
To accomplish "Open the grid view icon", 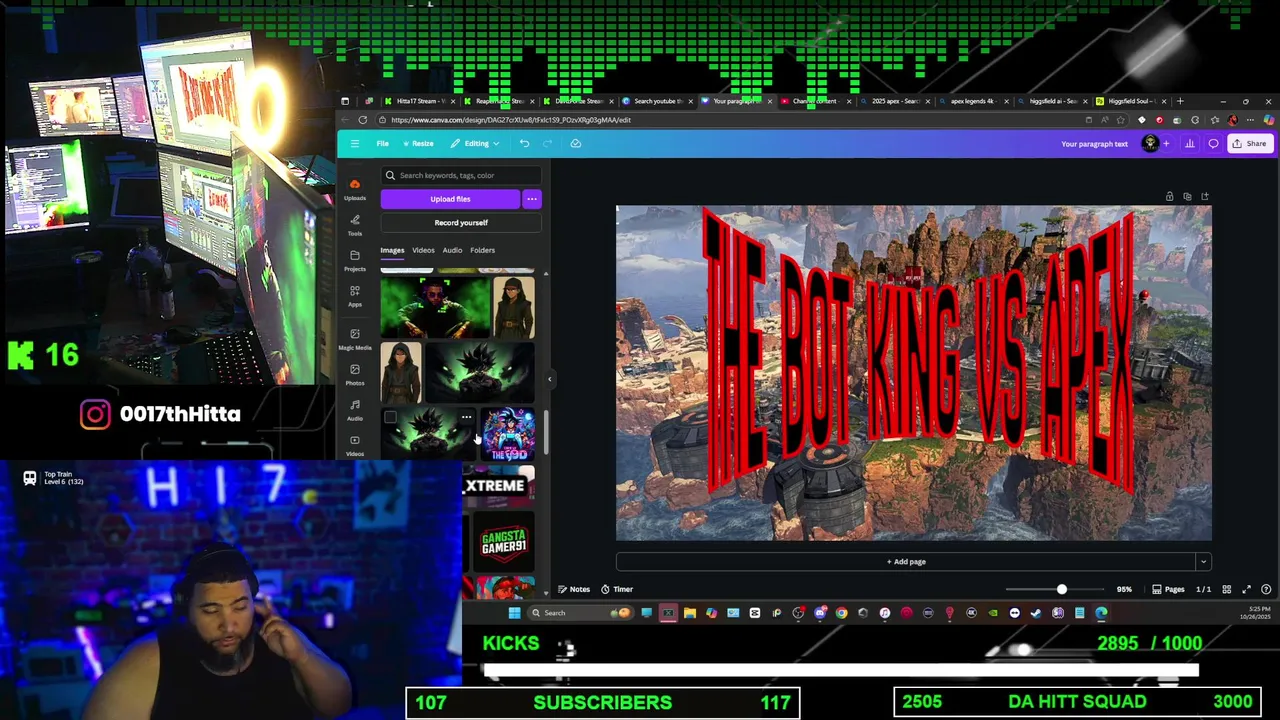I will [x=1227, y=590].
